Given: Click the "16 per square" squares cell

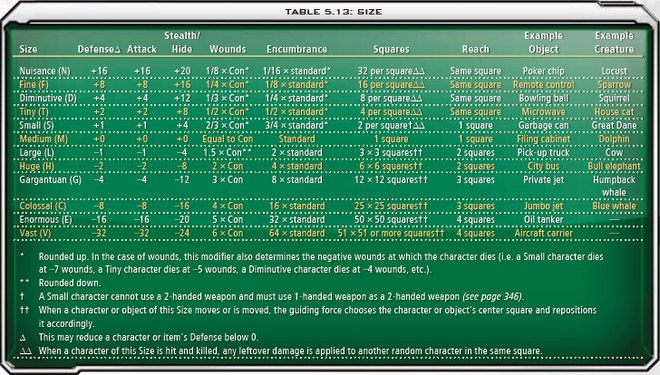Looking at the screenshot, I should pyautogui.click(x=391, y=85).
